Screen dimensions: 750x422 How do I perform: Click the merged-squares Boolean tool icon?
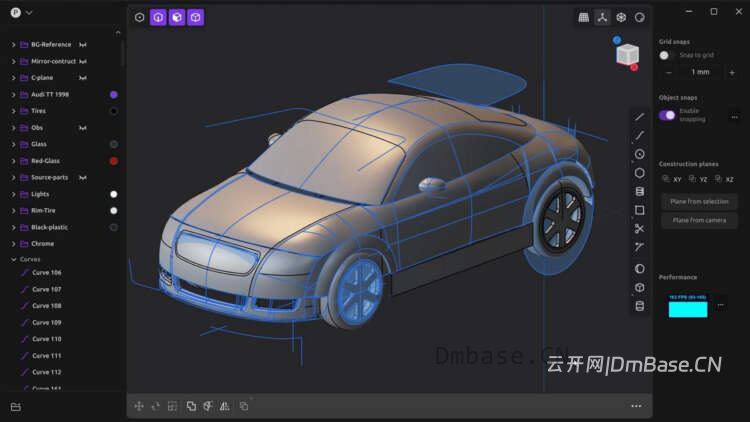191,406
